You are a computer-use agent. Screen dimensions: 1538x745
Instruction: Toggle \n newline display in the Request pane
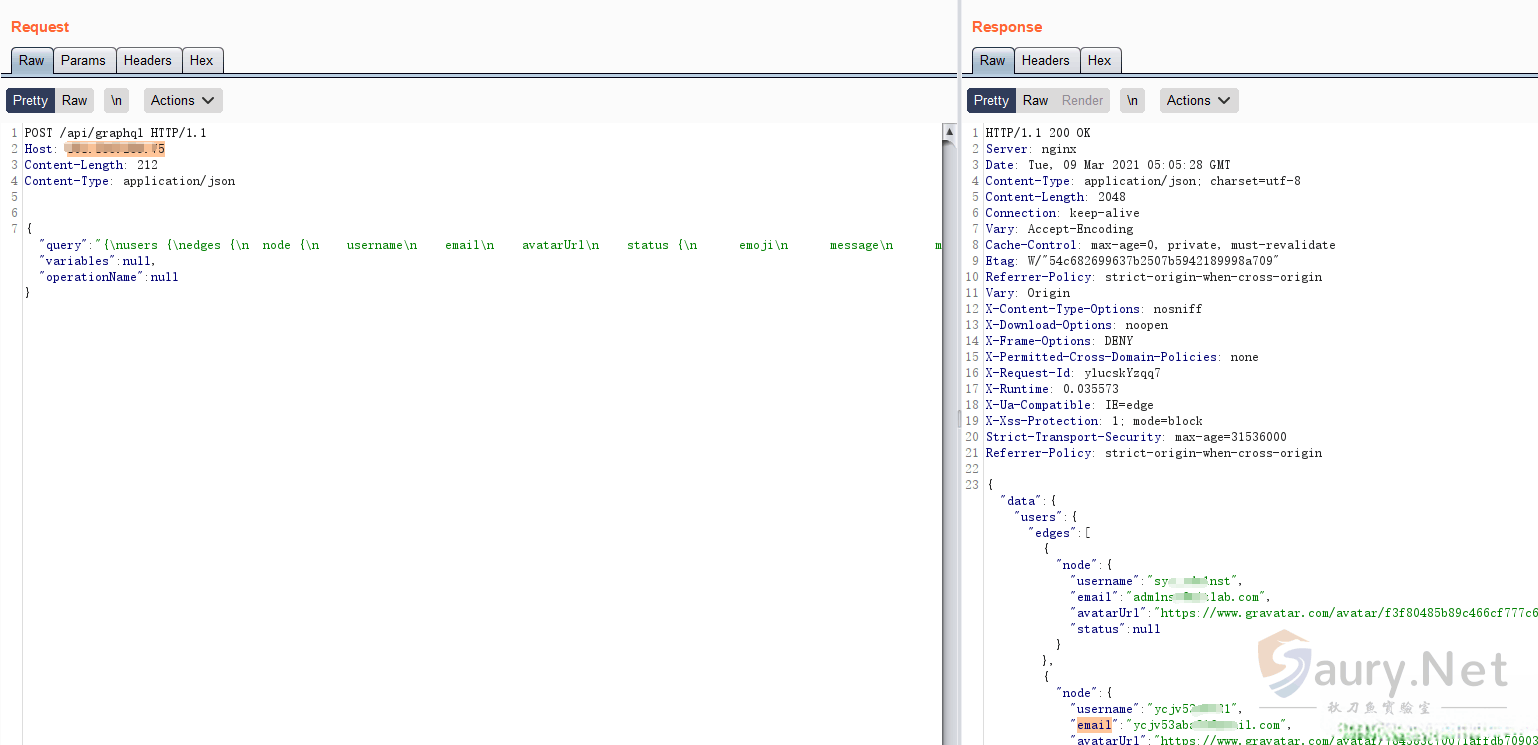(x=116, y=100)
